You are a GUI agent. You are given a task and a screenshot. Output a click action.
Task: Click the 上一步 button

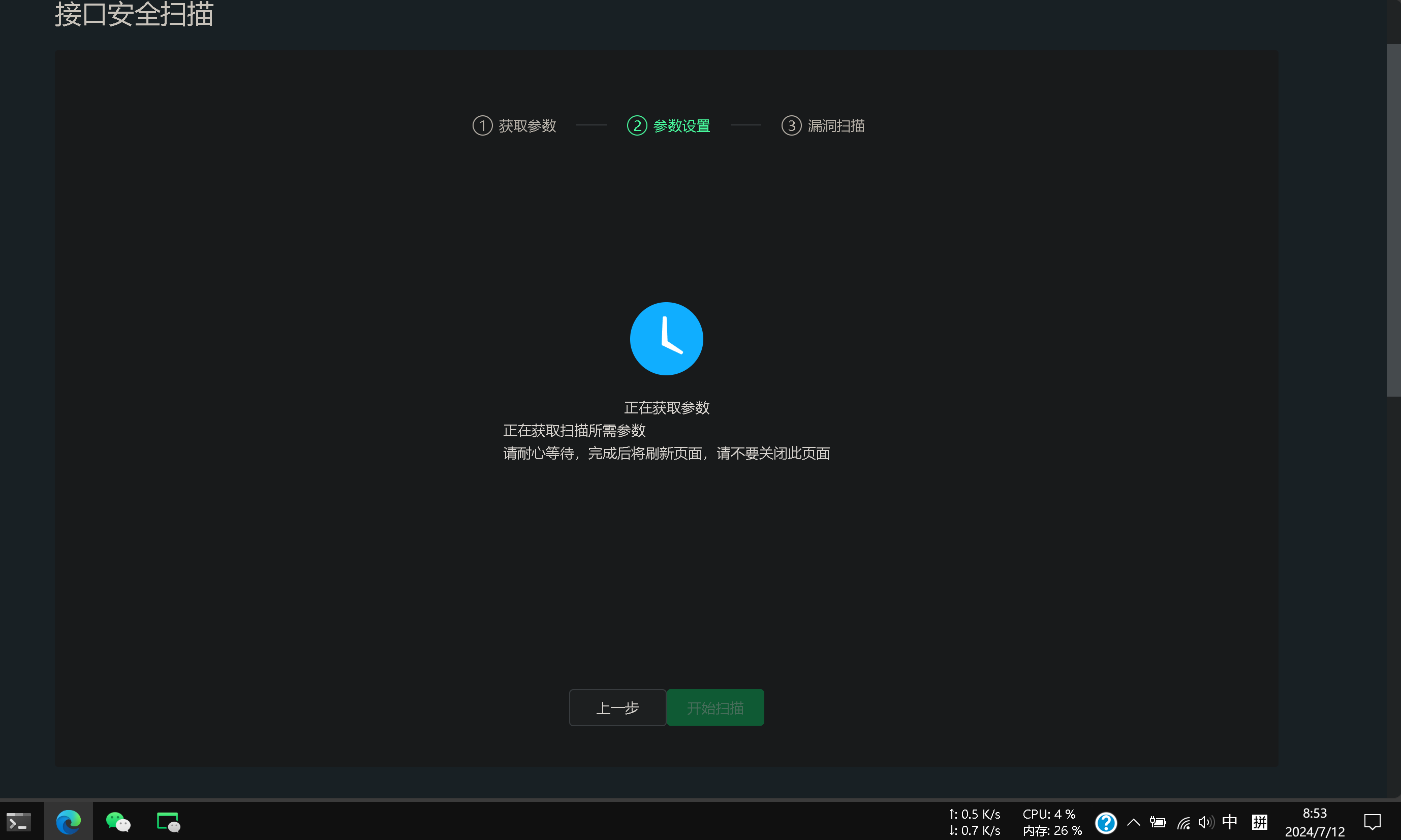pos(617,707)
